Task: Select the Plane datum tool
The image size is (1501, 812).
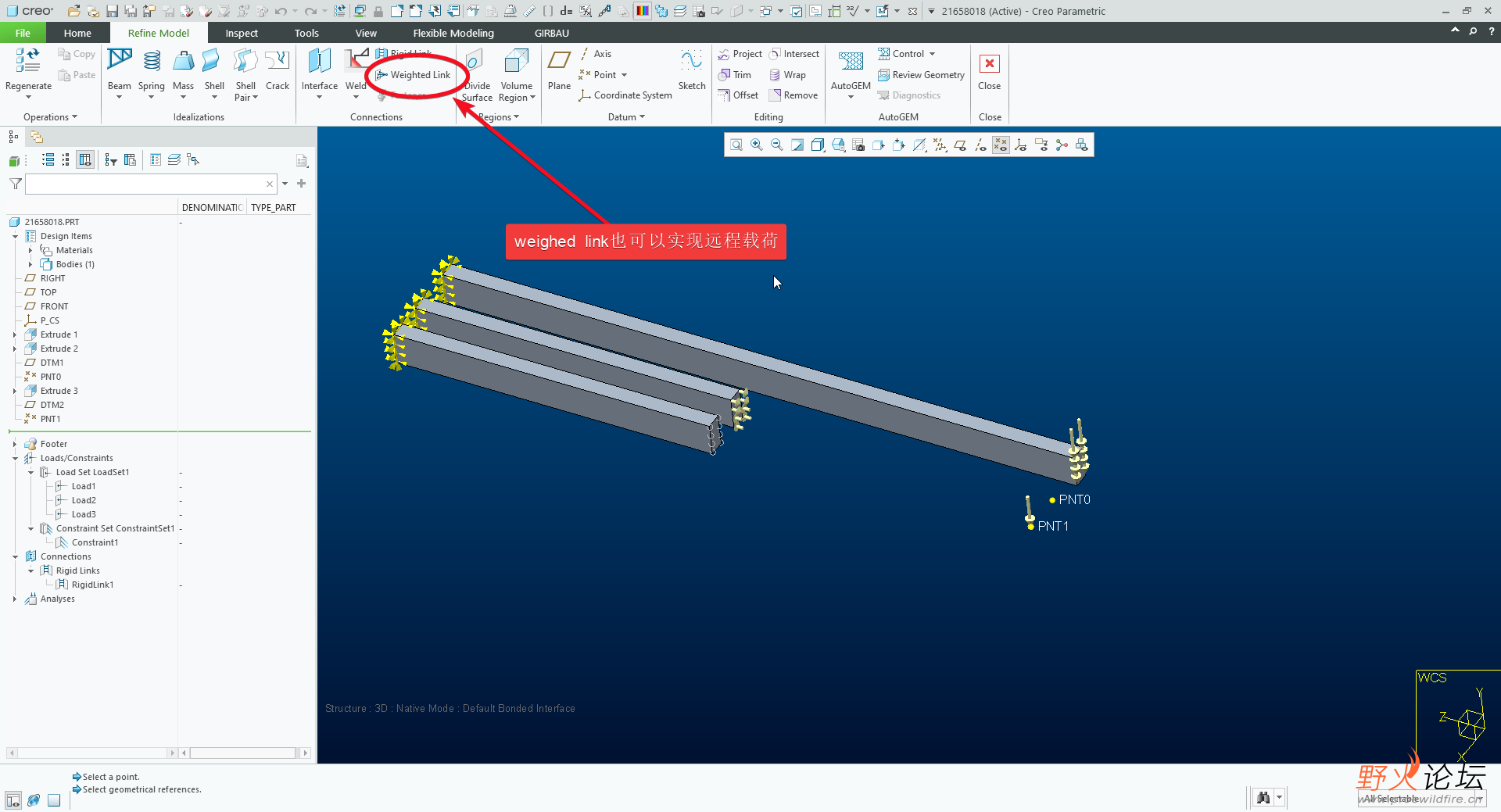Action: [x=559, y=69]
